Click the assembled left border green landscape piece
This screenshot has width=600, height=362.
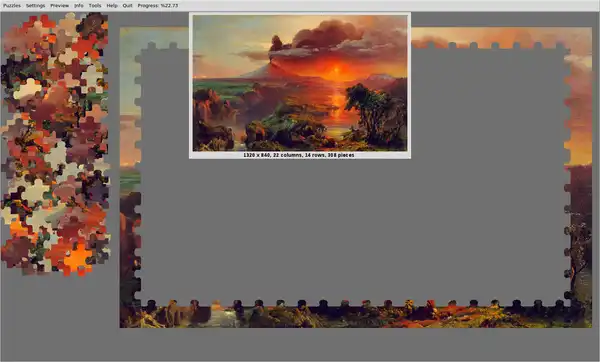[x=130, y=180]
